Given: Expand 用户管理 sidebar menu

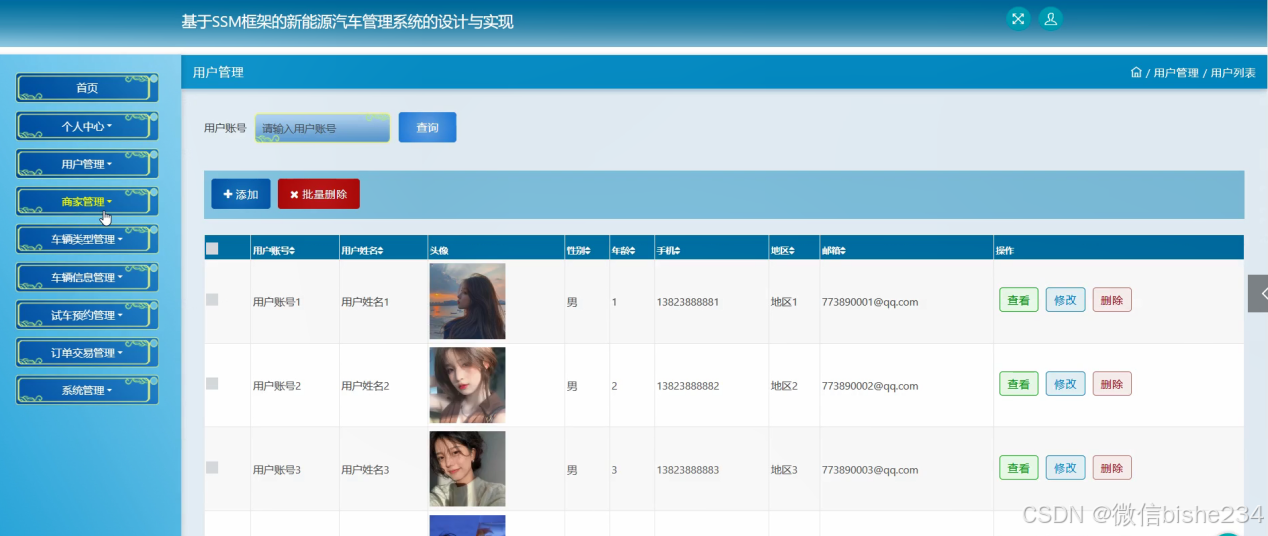Looking at the screenshot, I should coord(87,164).
